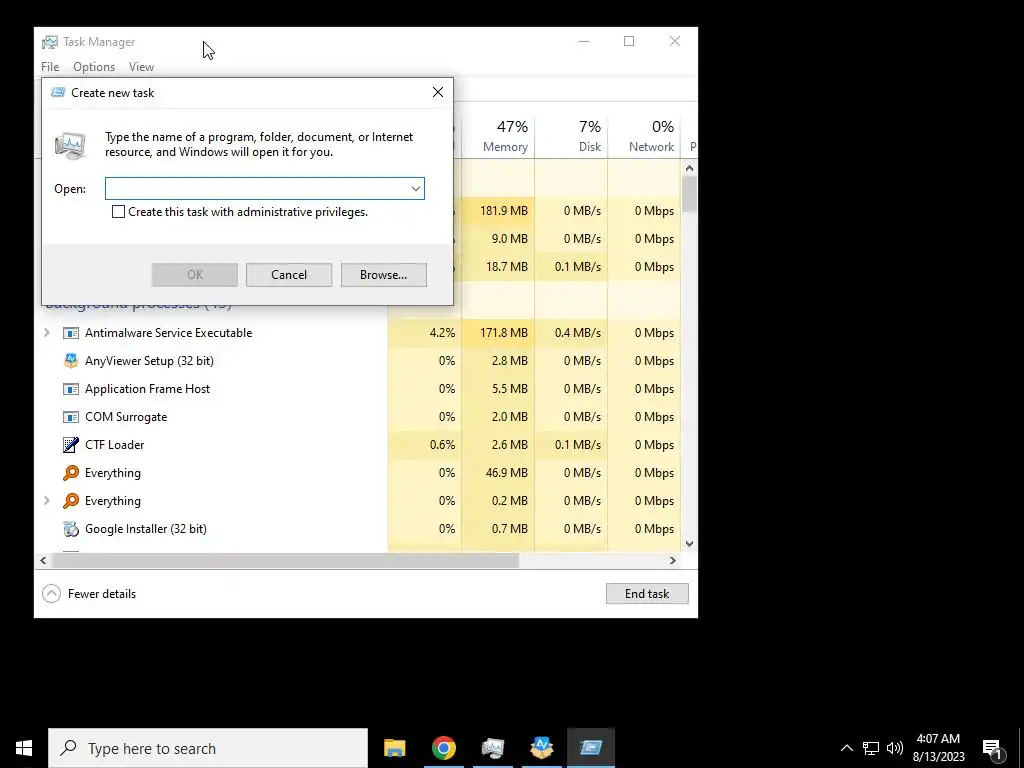1024x768 pixels.
Task: Close the Create new task dialog
Action: pyautogui.click(x=438, y=93)
